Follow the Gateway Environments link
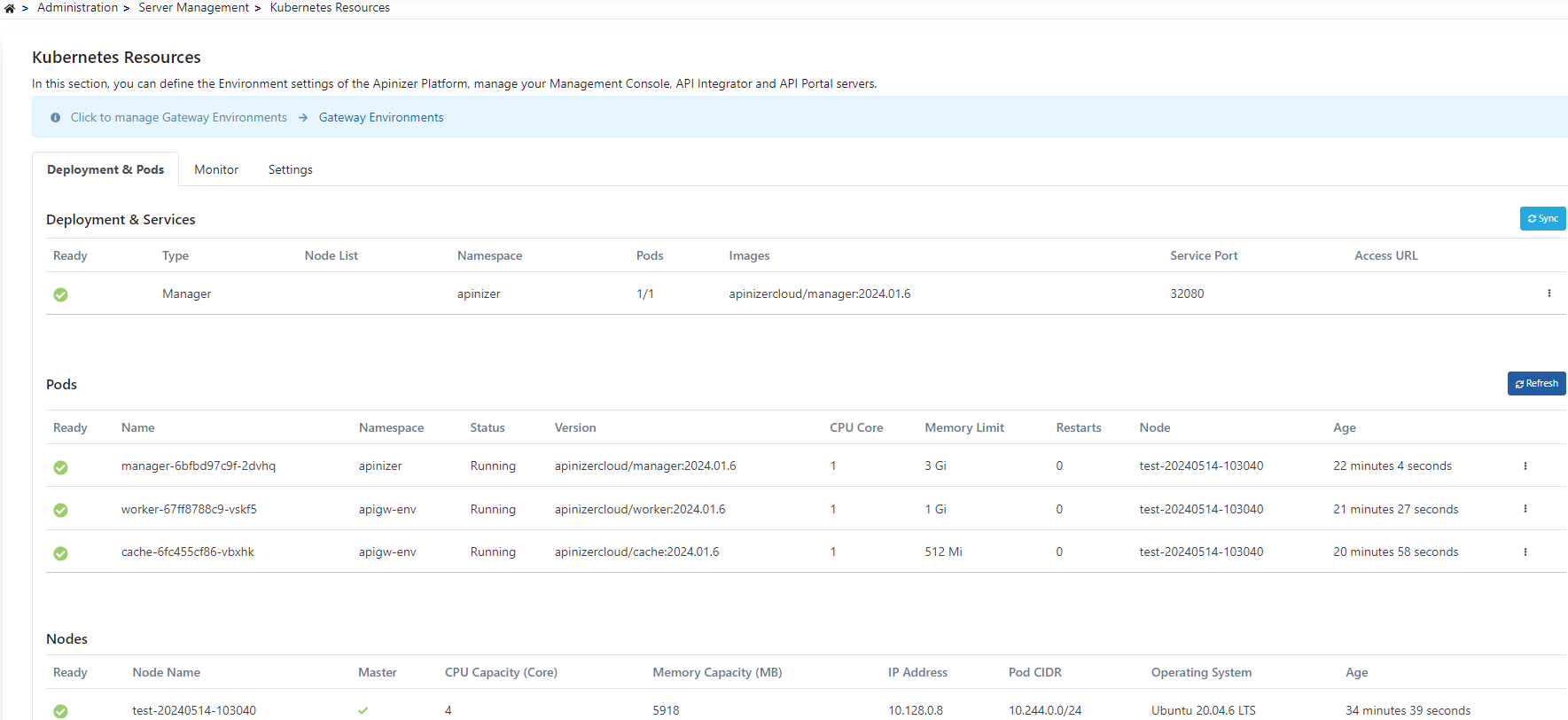Viewport: 1568px width, 720px height. click(x=381, y=117)
